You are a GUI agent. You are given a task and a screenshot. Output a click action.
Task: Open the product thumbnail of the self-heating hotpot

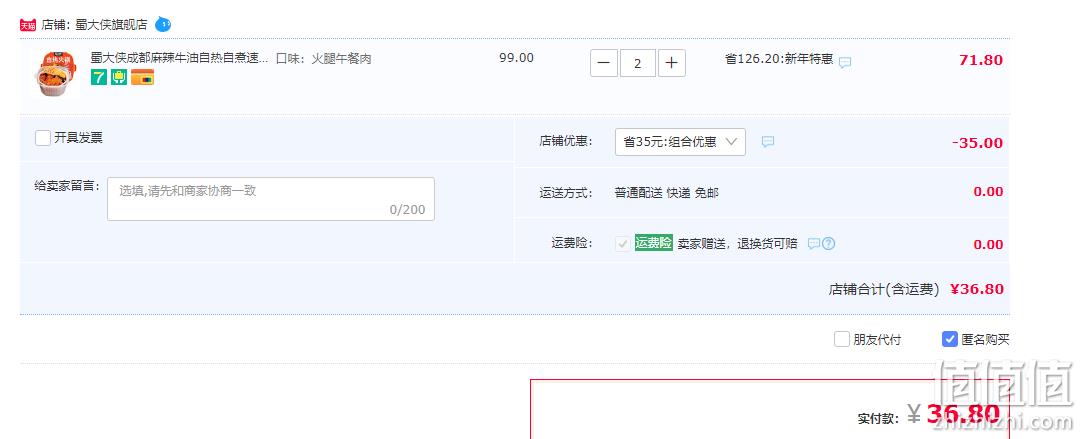(x=57, y=73)
